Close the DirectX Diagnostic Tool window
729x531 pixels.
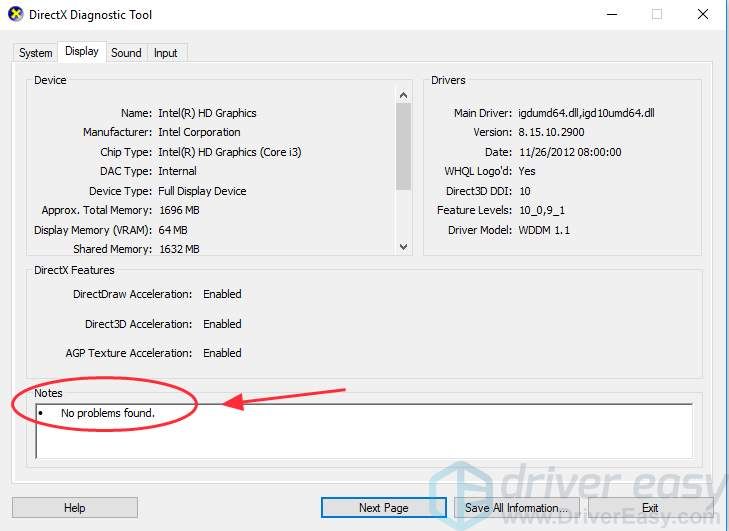(x=702, y=15)
